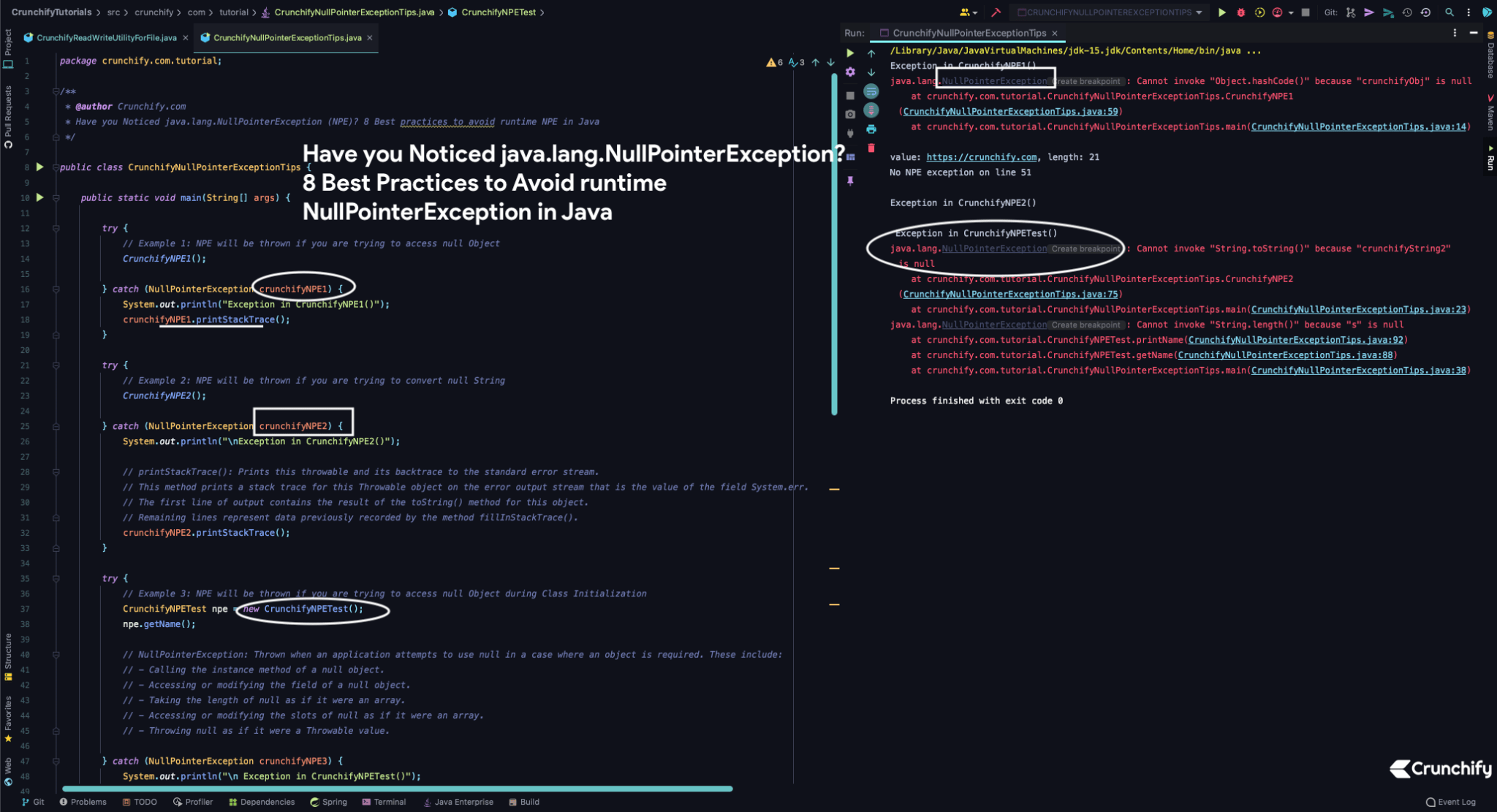Image resolution: width=1497 pixels, height=812 pixels.
Task: Collapse the main method fold marker
Action: (56, 198)
